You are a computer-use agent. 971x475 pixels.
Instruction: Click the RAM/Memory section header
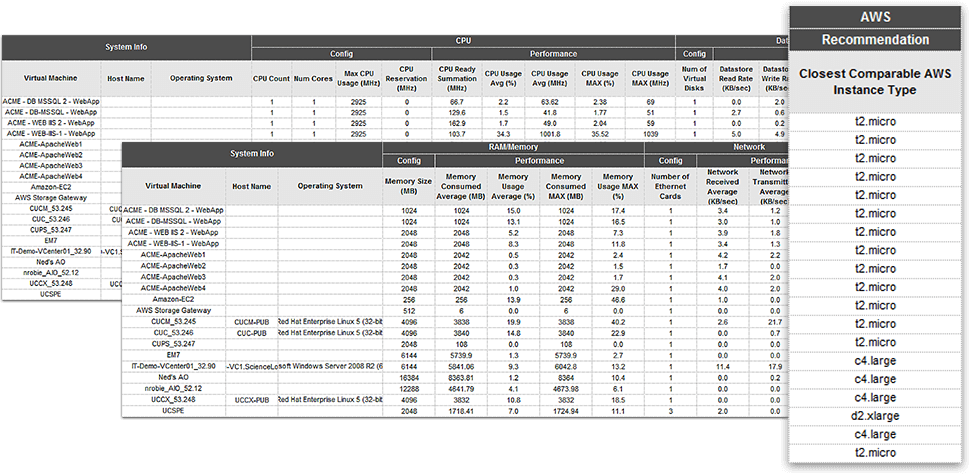tap(513, 147)
